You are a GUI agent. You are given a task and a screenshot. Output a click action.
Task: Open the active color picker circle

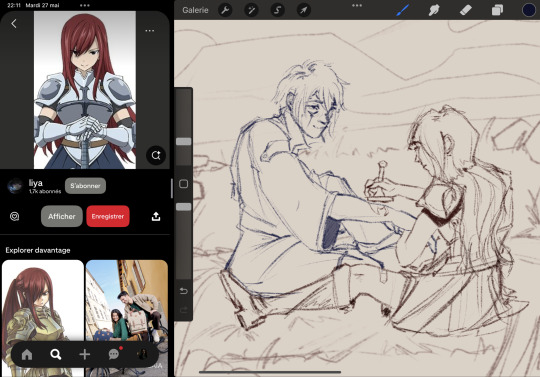tap(529, 10)
